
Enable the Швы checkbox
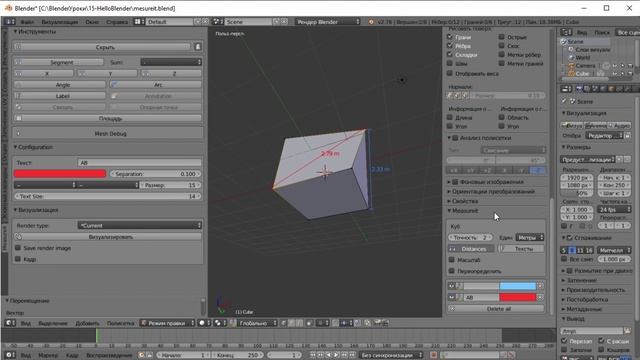coord(450,63)
